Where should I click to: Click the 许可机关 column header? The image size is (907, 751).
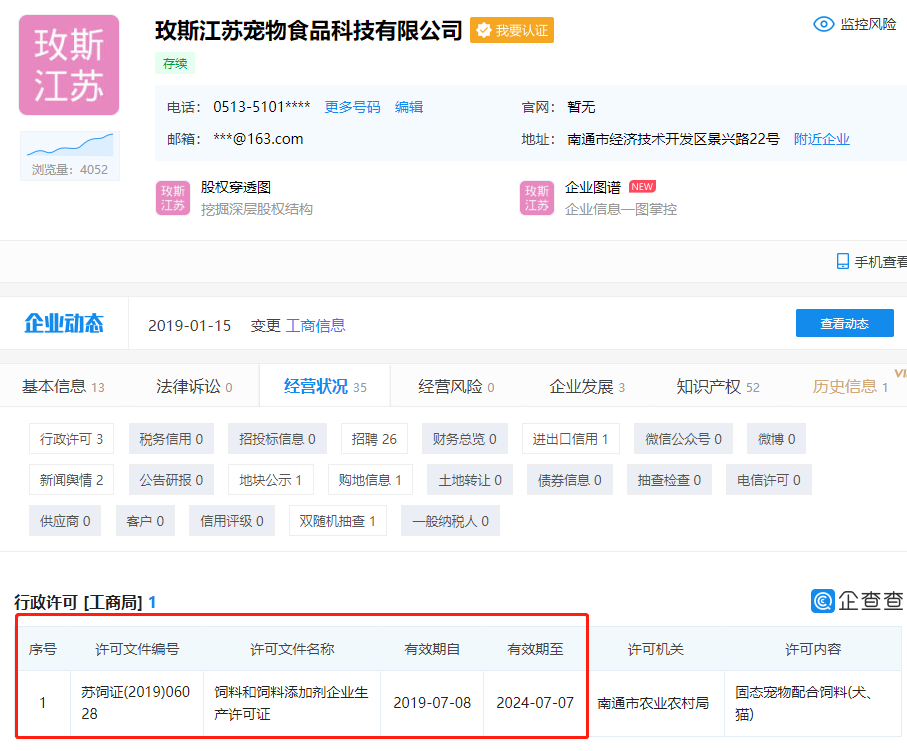click(x=656, y=649)
